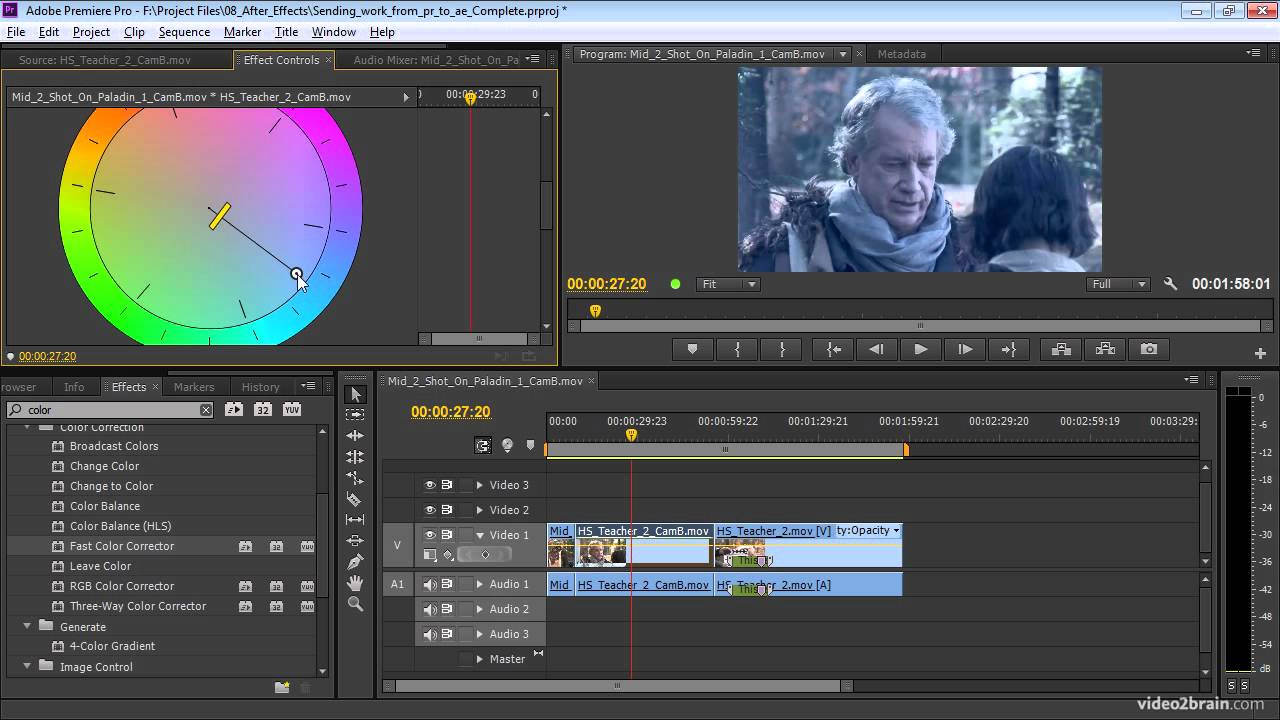The width and height of the screenshot is (1280, 720).
Task: Export frame with camera icon
Action: click(1149, 349)
